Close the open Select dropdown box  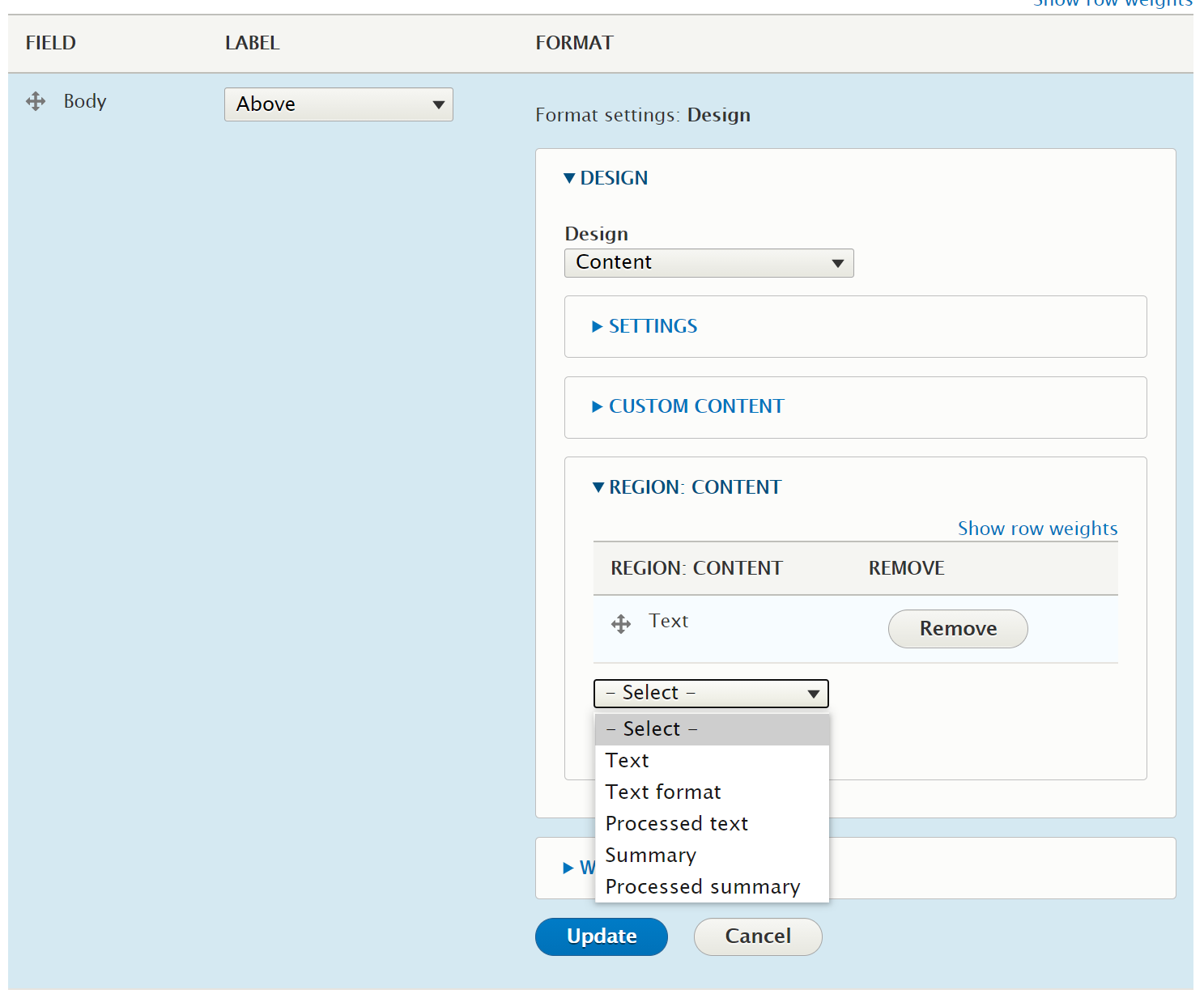coord(711,694)
